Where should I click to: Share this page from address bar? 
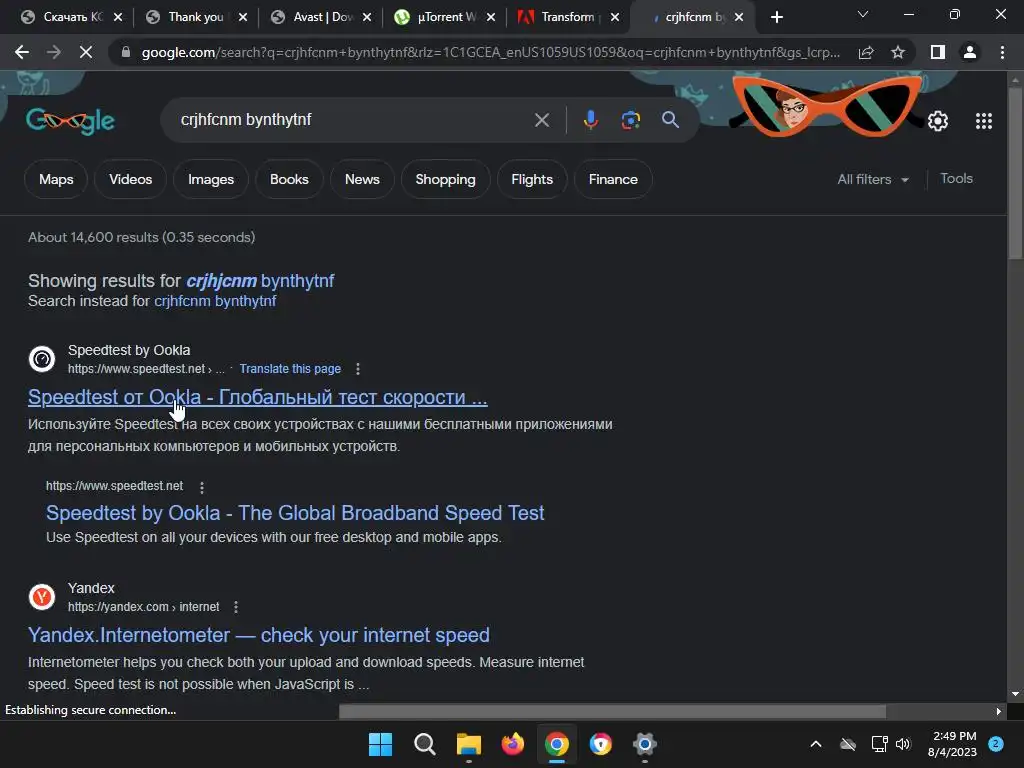coord(866,52)
